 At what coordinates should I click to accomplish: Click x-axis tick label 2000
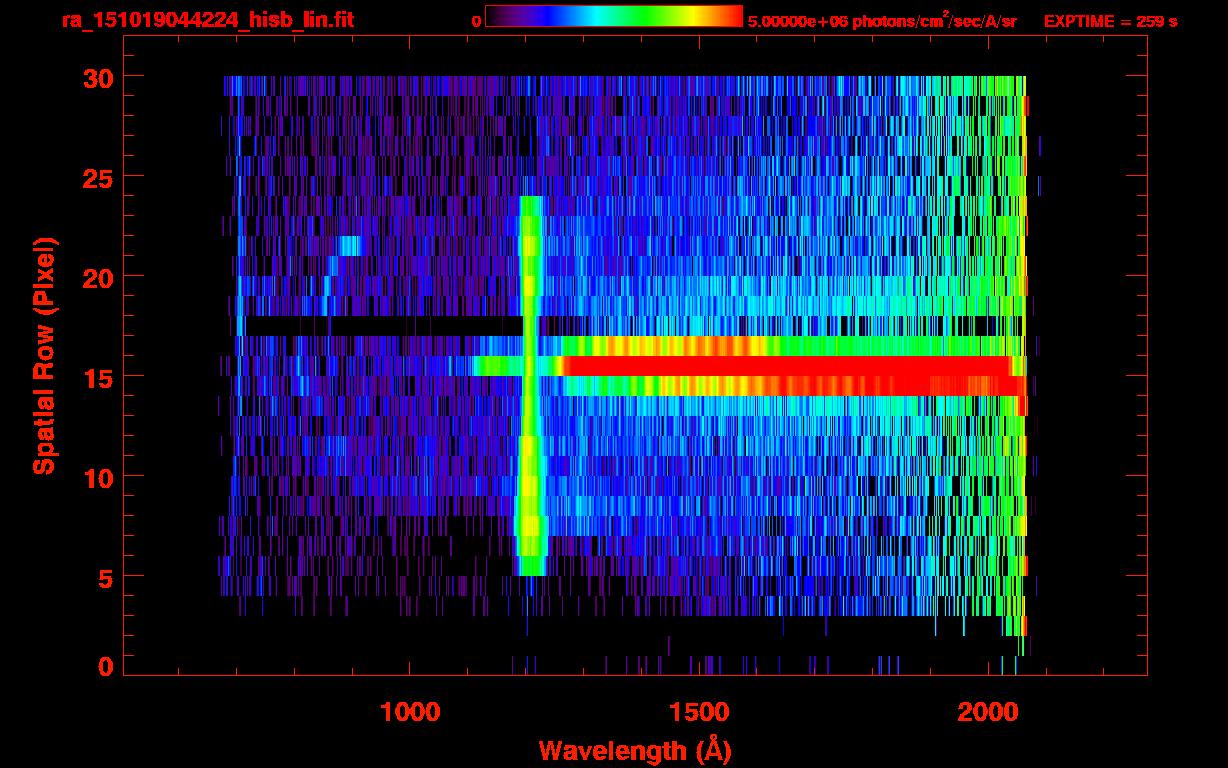click(x=988, y=712)
